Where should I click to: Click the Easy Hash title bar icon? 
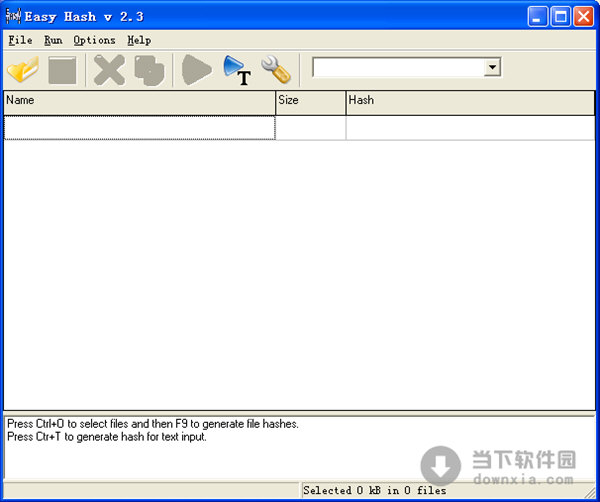tap(13, 16)
